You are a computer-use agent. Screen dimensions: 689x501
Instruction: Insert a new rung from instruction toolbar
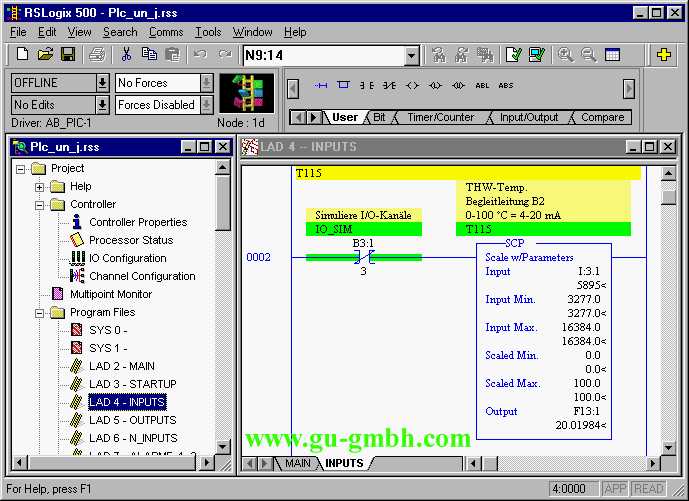321,86
